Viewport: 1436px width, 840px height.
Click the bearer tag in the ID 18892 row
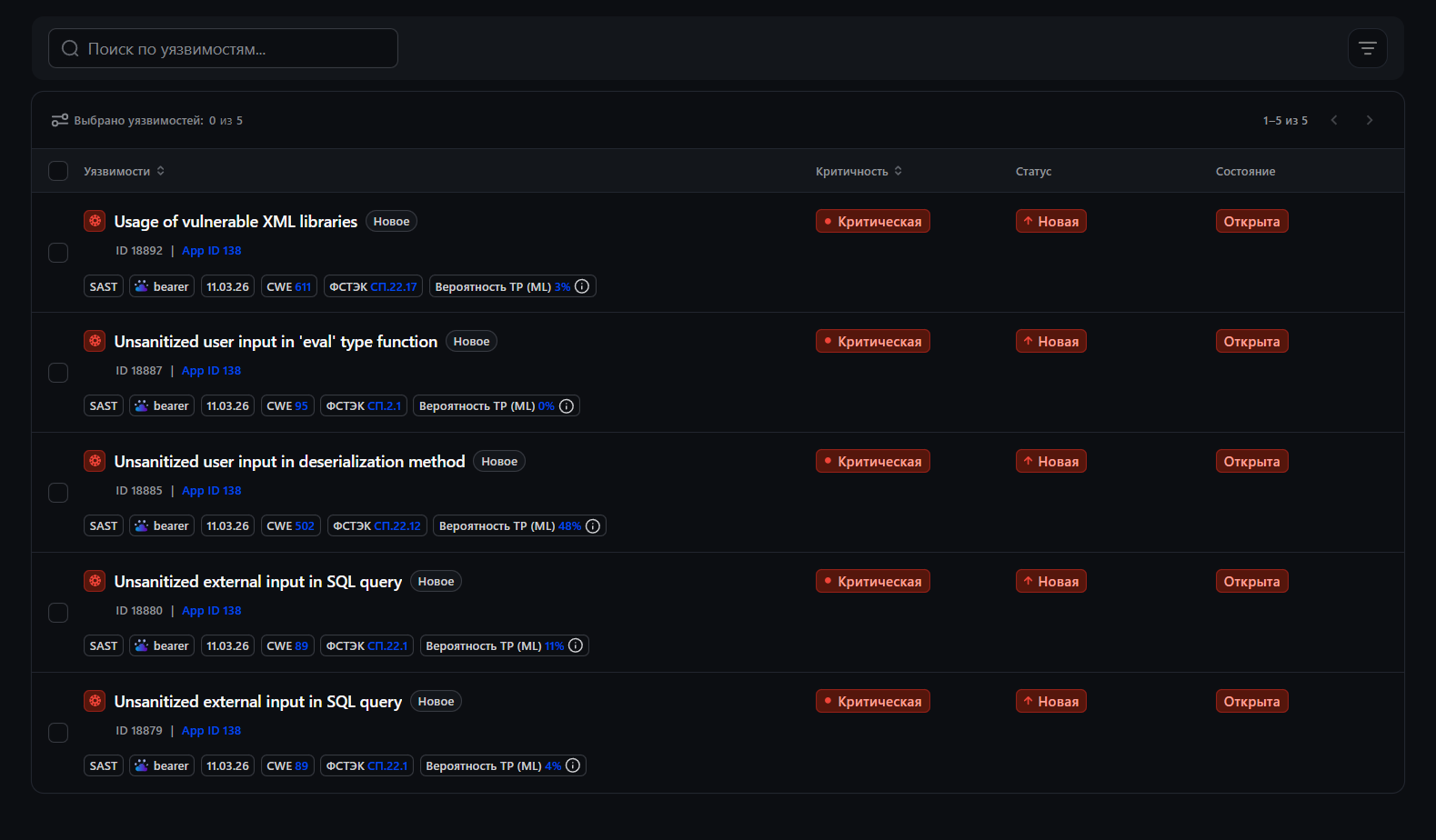162,286
